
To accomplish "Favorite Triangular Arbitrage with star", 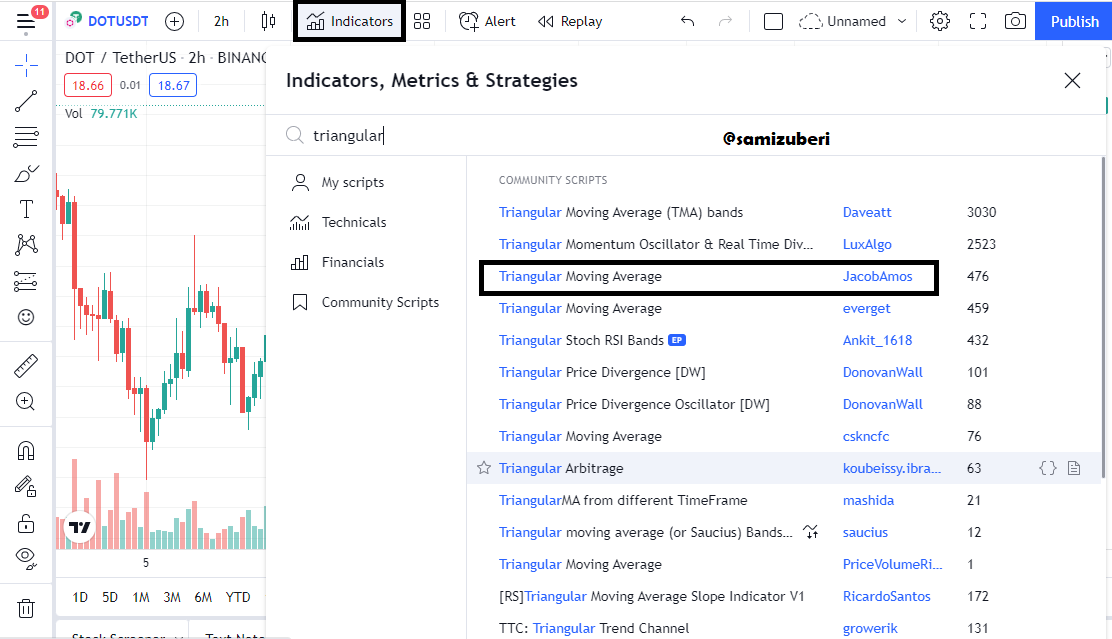I will 484,468.
